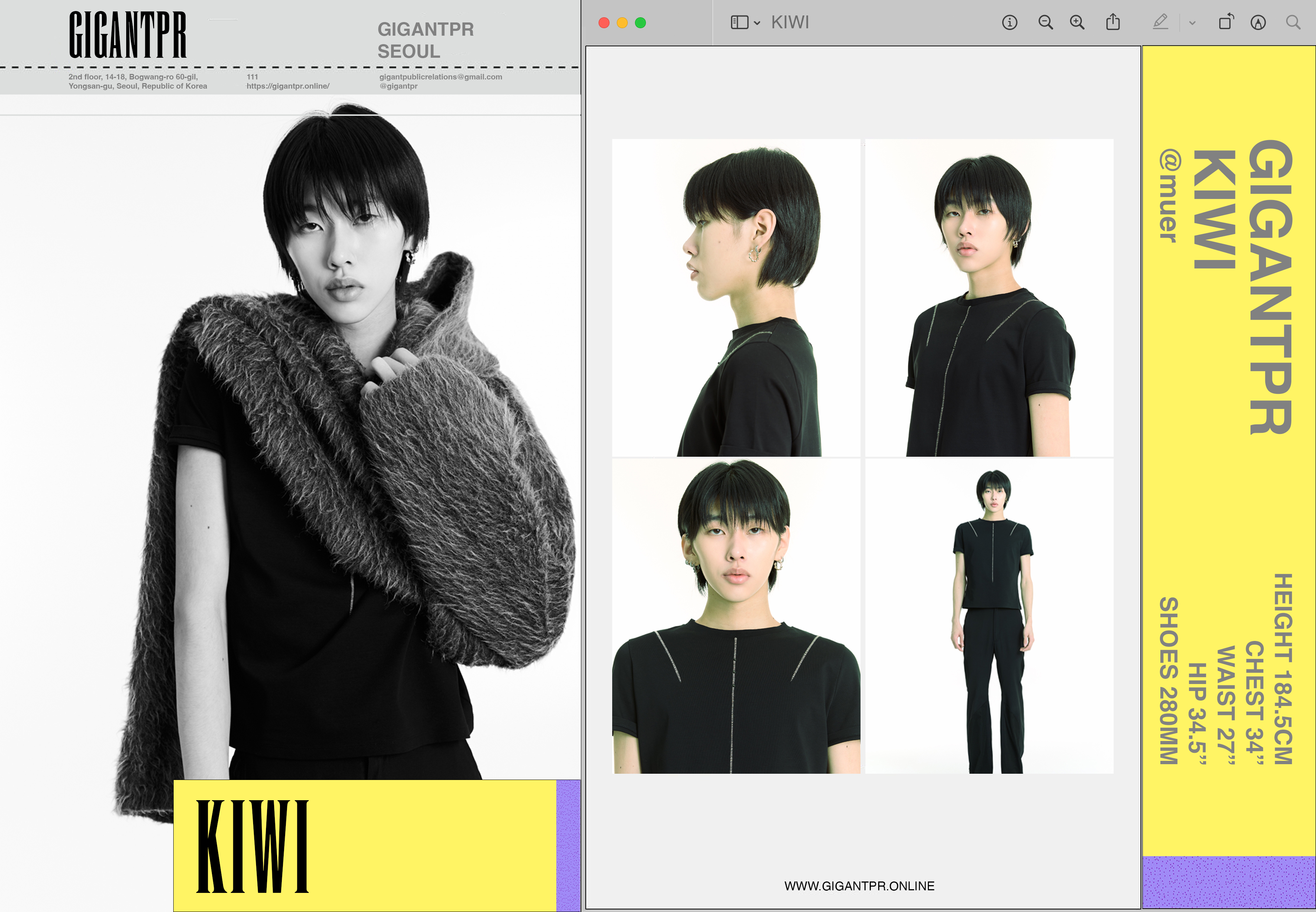Click the KIWI document title
Viewport: 1316px width, 912px height.
[x=790, y=23]
